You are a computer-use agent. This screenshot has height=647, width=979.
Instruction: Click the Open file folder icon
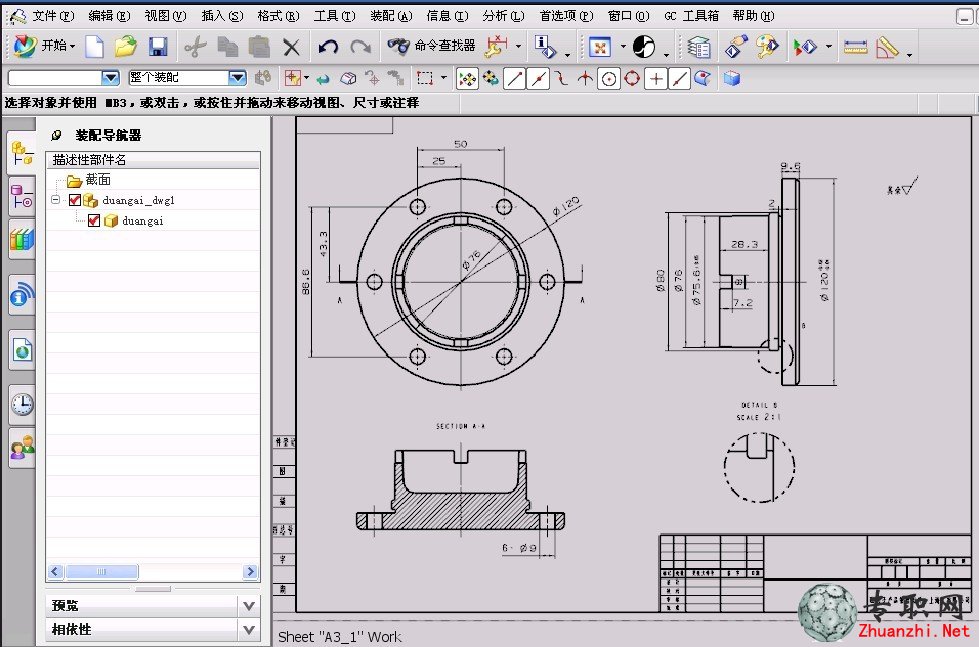pos(125,46)
